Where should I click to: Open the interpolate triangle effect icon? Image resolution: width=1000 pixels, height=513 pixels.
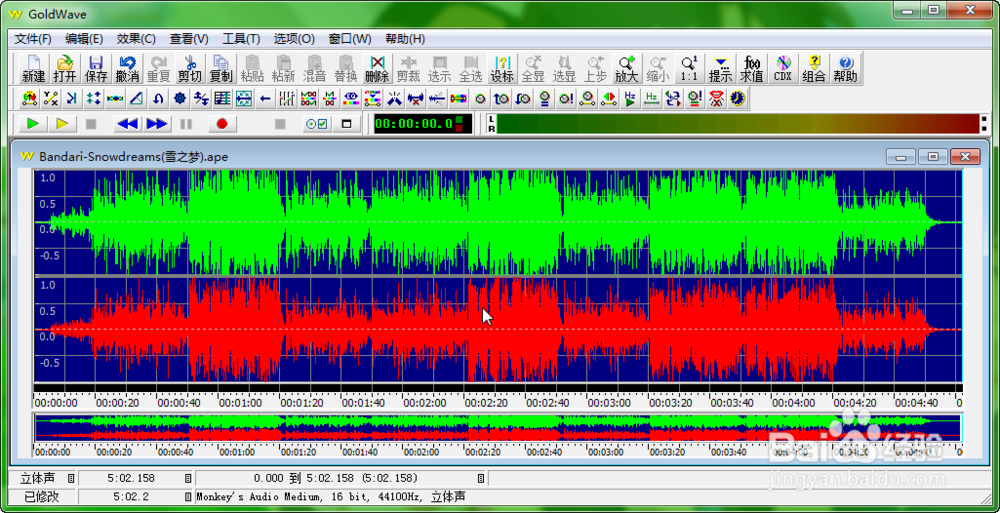137,98
